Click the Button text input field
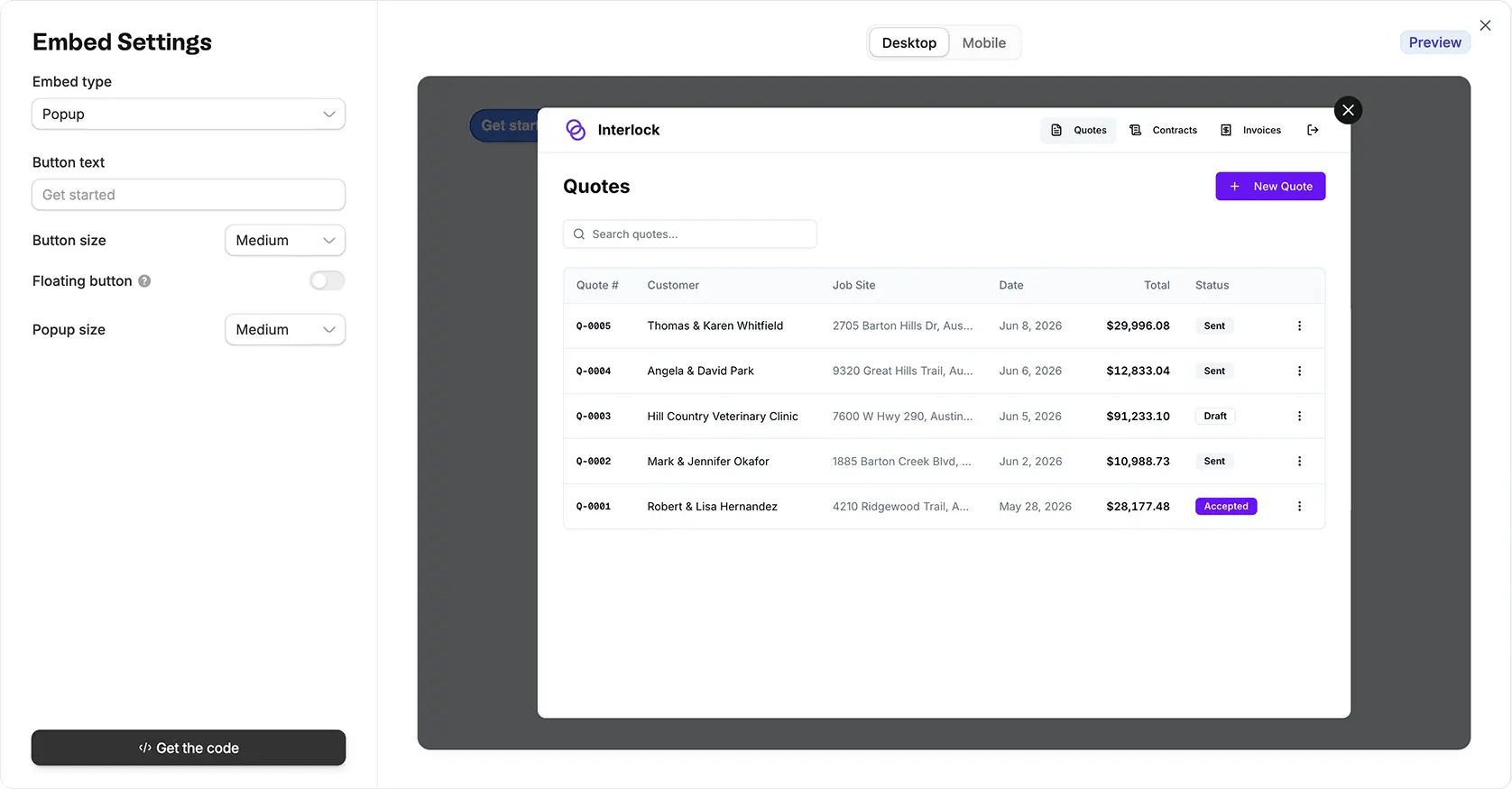 pos(189,195)
